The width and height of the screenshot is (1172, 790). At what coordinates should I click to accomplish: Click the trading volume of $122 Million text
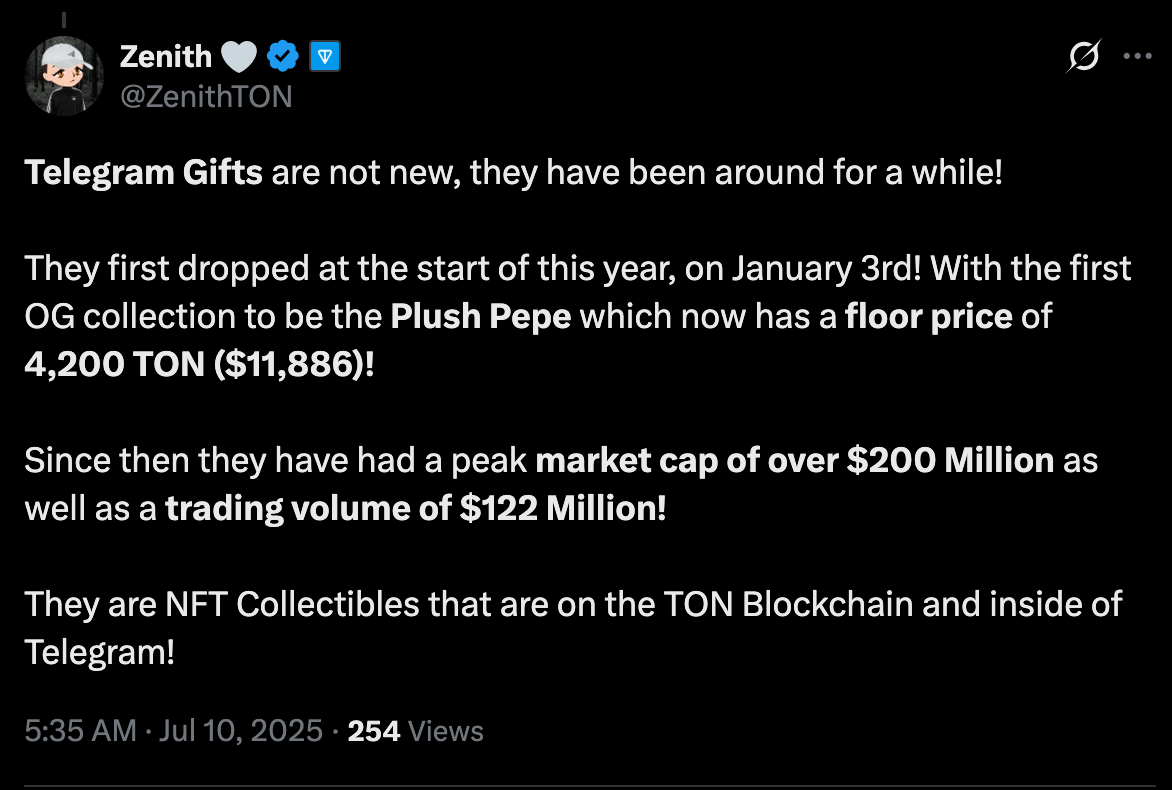coord(416,509)
